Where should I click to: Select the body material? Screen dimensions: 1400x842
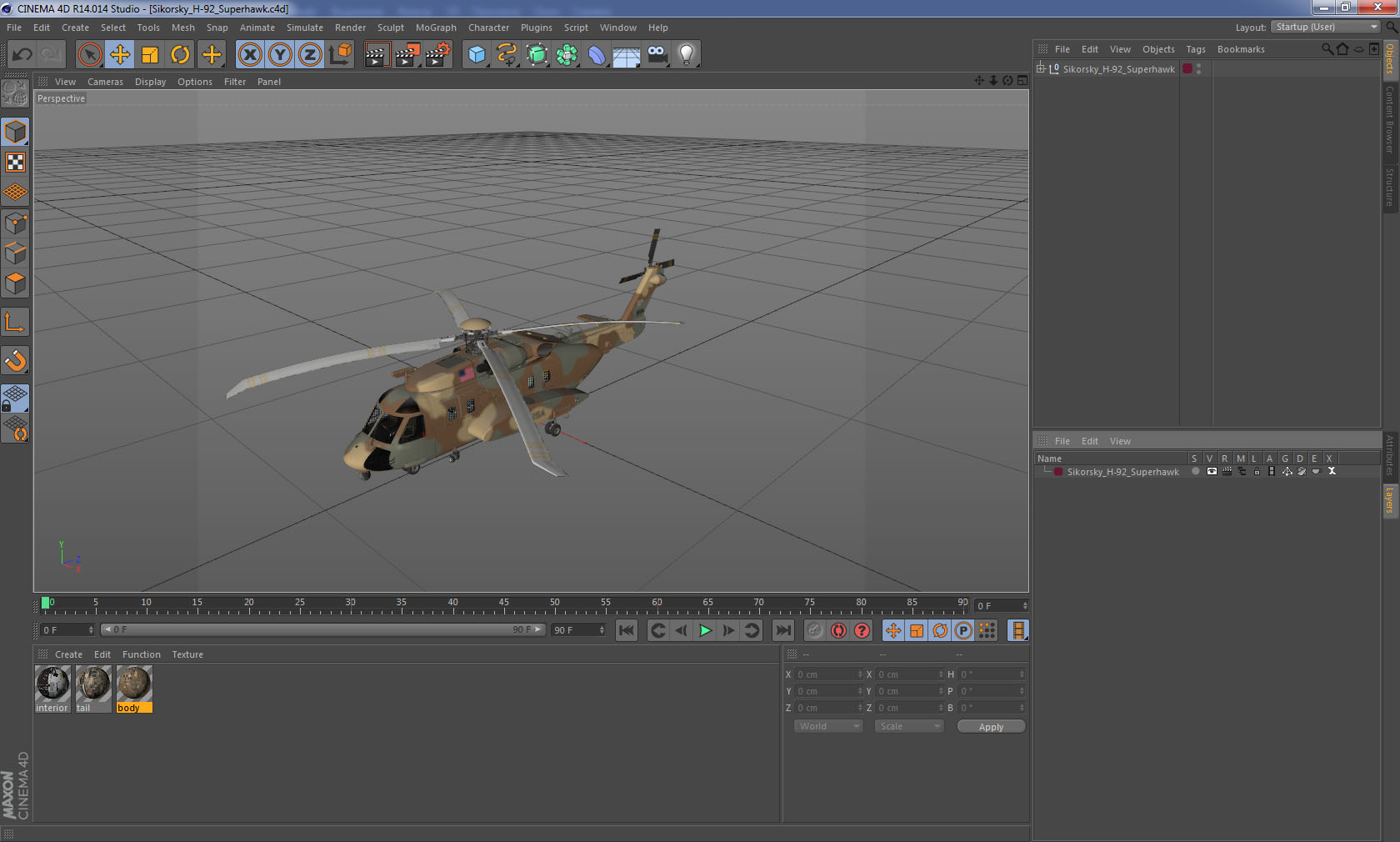click(x=134, y=689)
